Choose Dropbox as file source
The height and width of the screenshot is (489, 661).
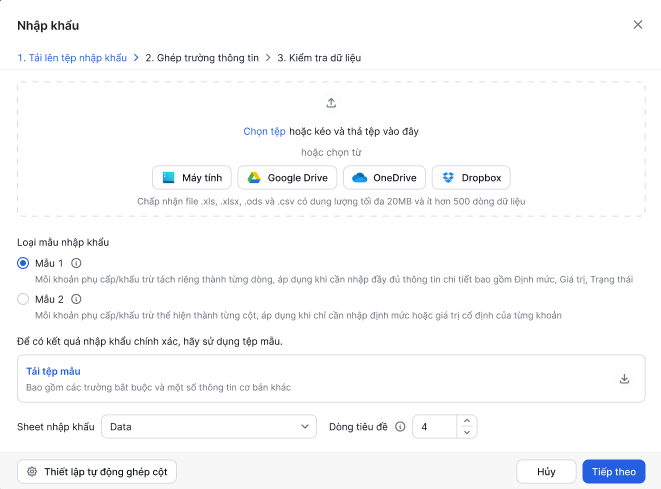click(x=471, y=178)
